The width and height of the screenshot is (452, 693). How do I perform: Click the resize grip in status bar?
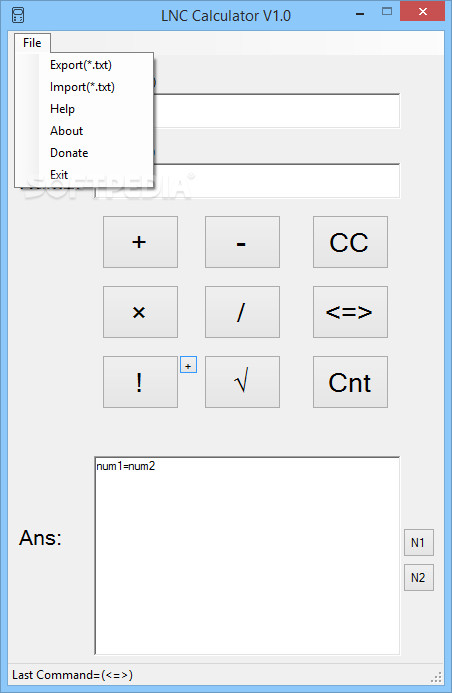pyautogui.click(x=437, y=677)
